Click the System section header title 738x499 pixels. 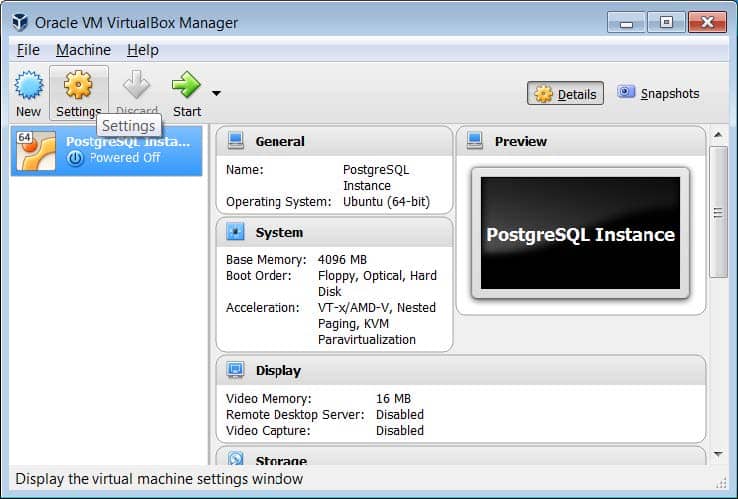279,233
